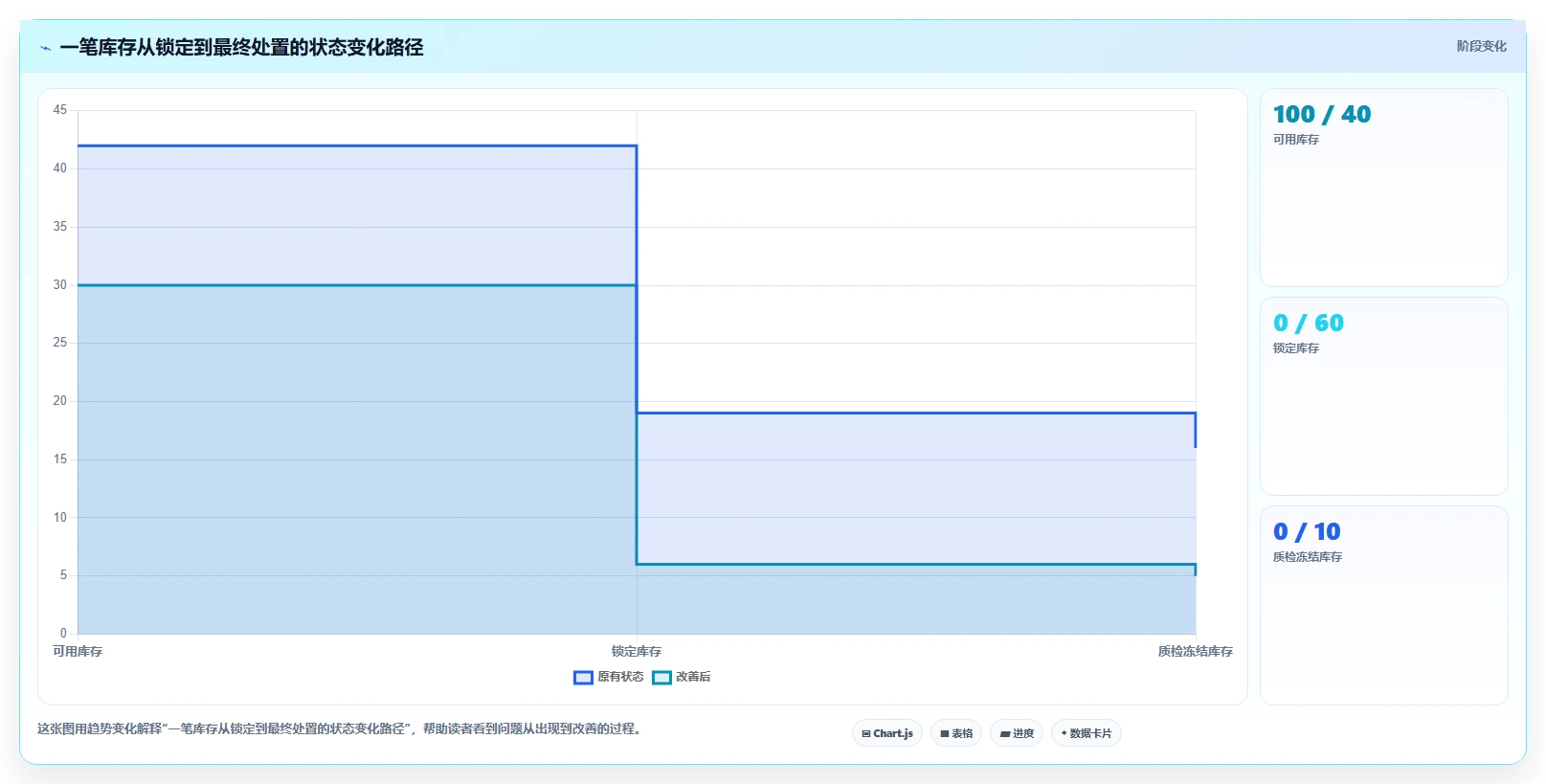Screen dimensions: 1546x784
Task: Click the description sentence starting 这张图用趋势变化解释
Action: click(x=339, y=728)
